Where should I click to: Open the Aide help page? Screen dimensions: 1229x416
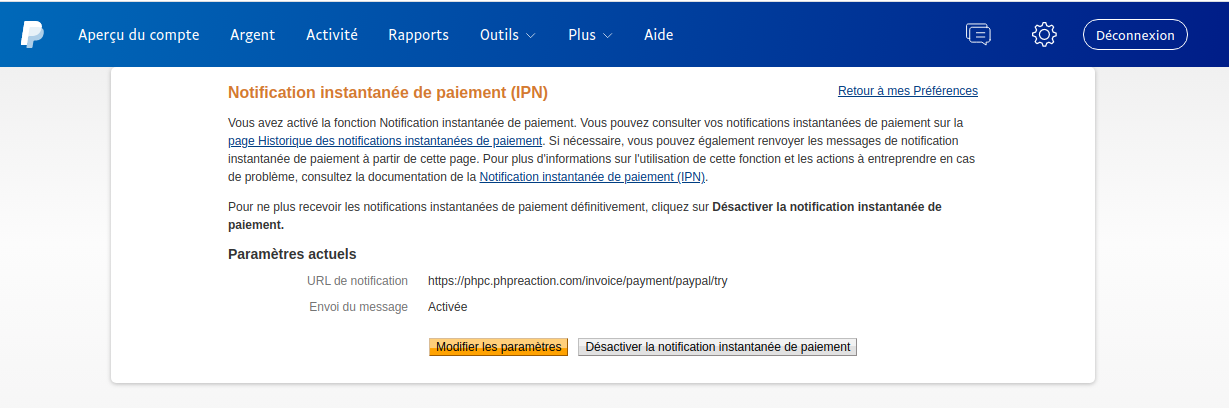(x=658, y=34)
